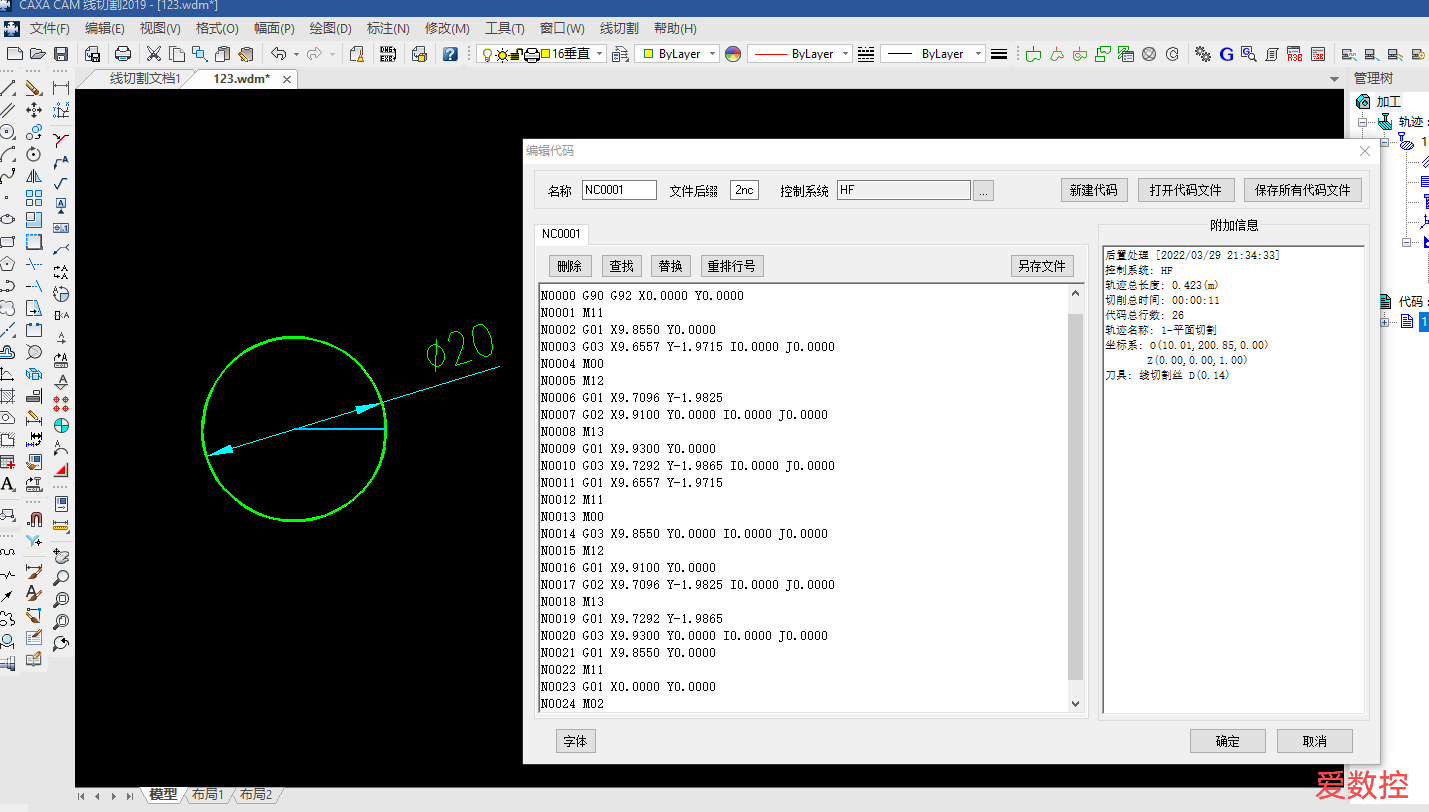Screen dimensions: 1429x812
Task: Switch to the 线切割文档1 document tab
Action: coord(144,79)
